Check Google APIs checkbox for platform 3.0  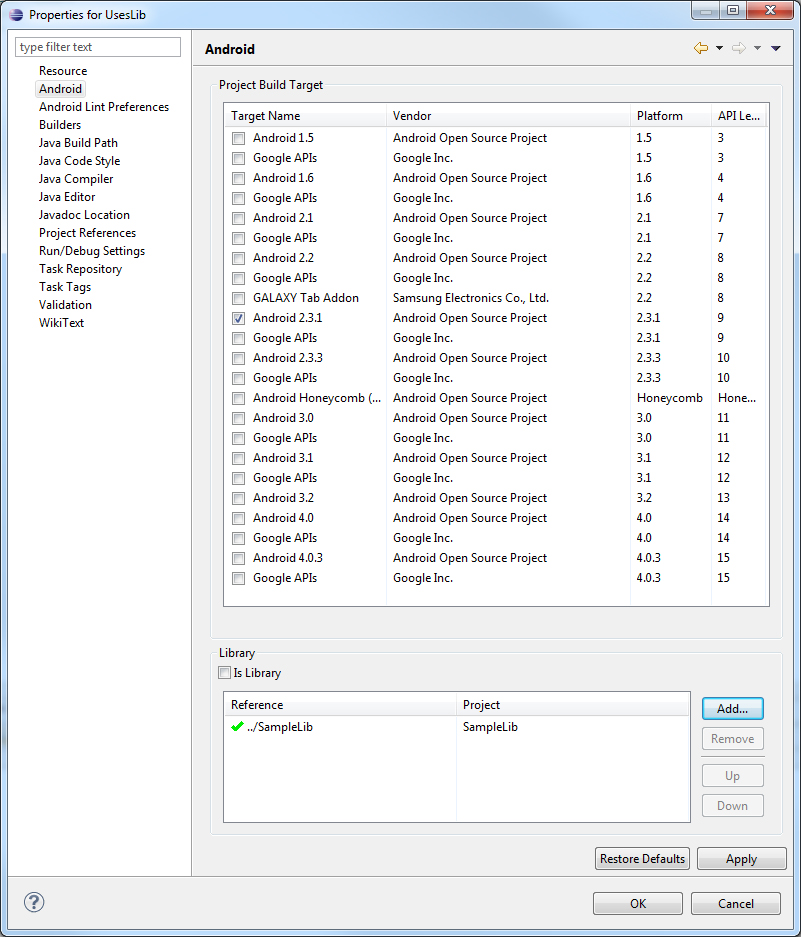[239, 438]
